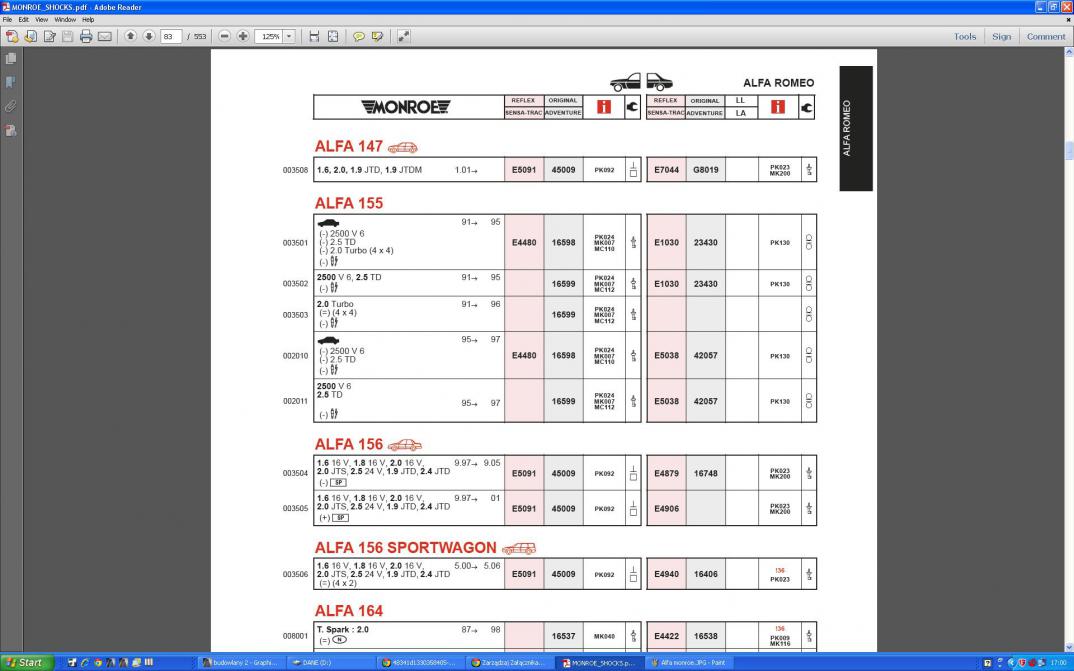
Task: Go to previous page with the up arrow
Action: [130, 36]
